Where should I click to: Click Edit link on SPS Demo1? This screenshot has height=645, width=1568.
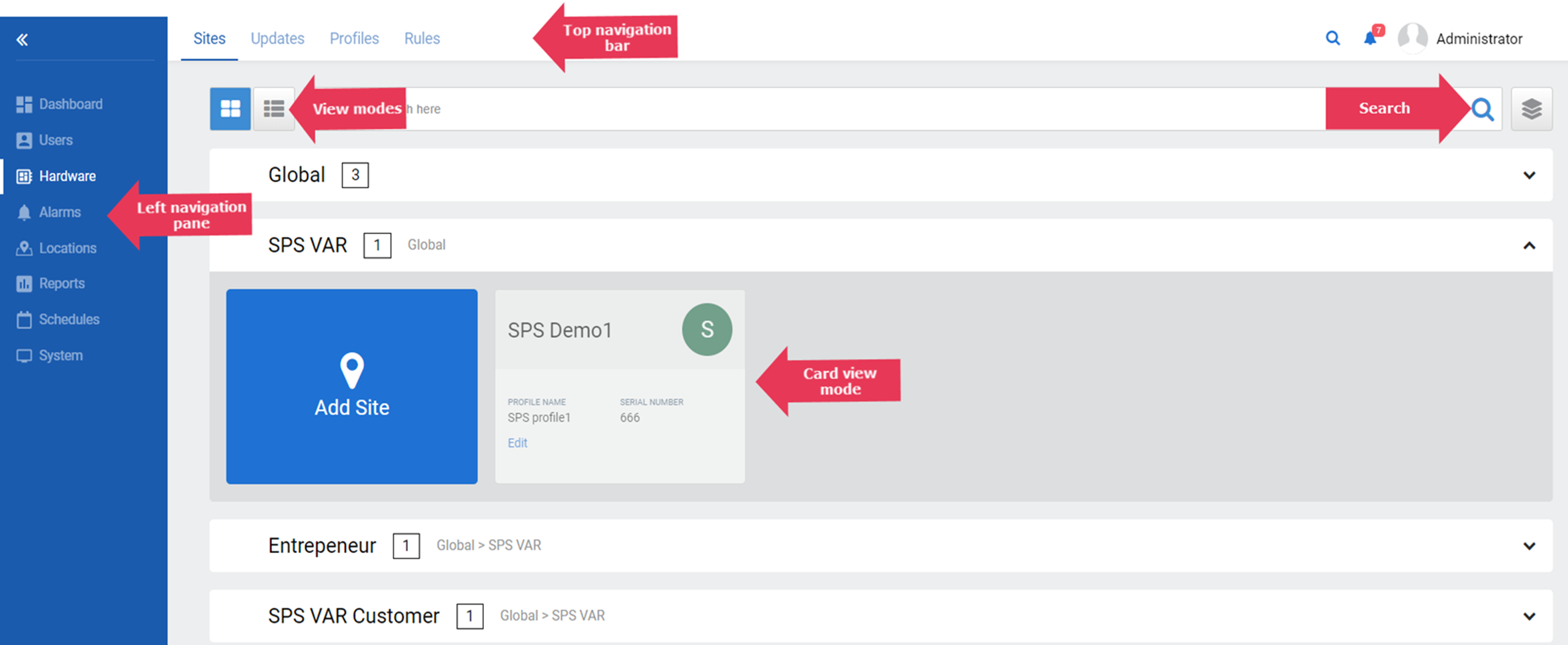coord(517,443)
